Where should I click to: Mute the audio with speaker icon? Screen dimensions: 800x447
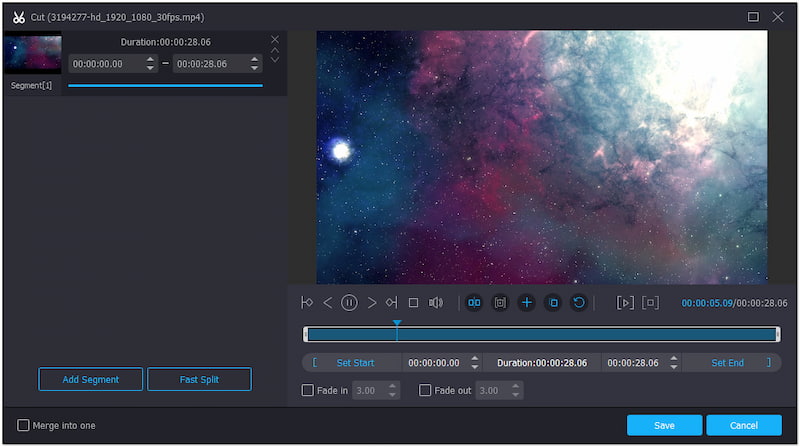[436, 303]
